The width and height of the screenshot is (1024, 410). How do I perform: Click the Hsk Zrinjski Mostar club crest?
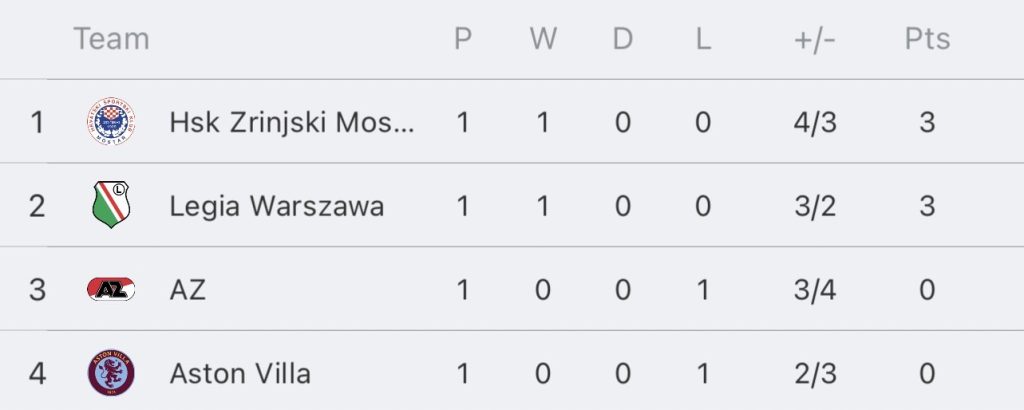111,123
